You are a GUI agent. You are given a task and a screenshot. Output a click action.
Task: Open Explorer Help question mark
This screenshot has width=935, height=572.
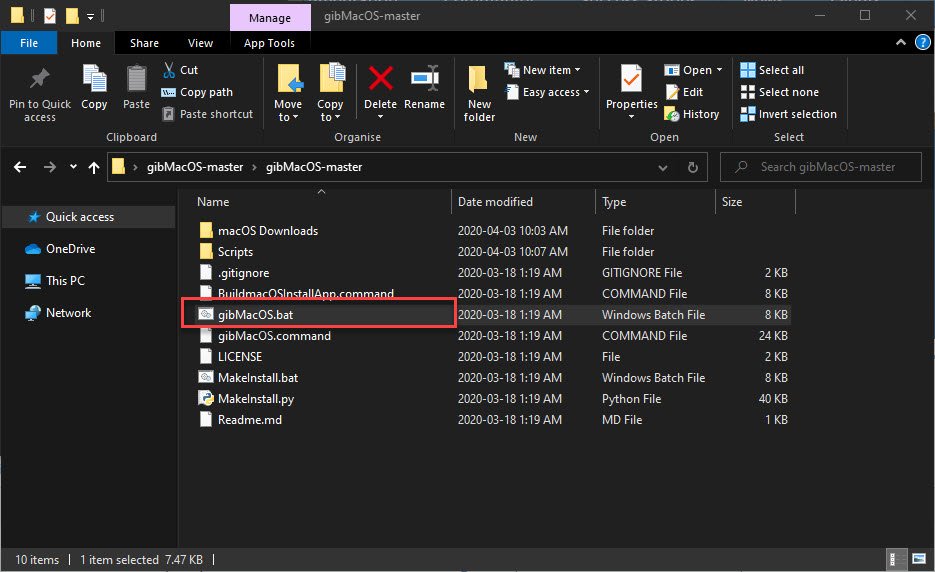click(x=922, y=42)
